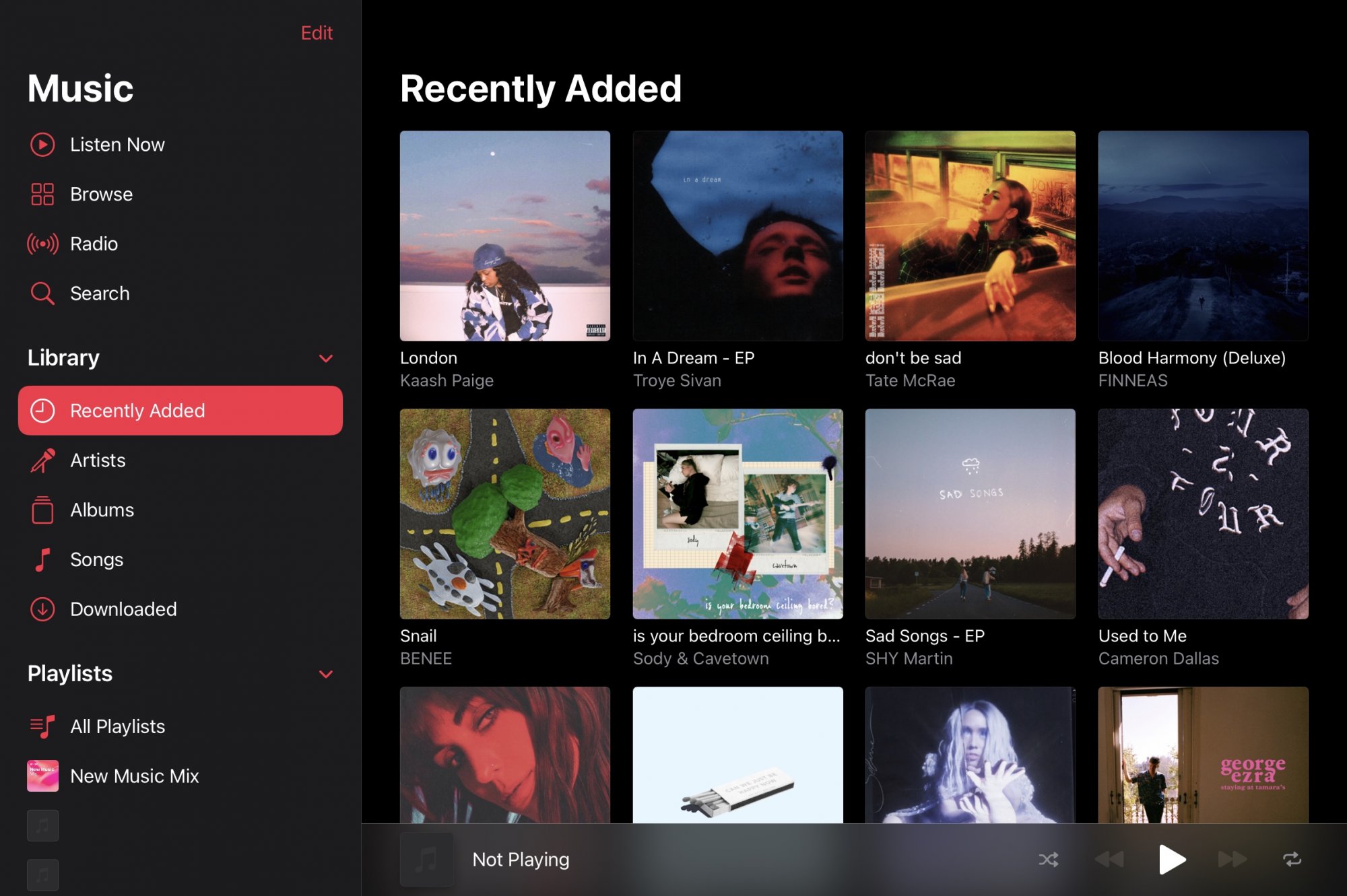Open the red-tinted woman portrait album
This screenshot has width=1347, height=896.
click(x=505, y=755)
